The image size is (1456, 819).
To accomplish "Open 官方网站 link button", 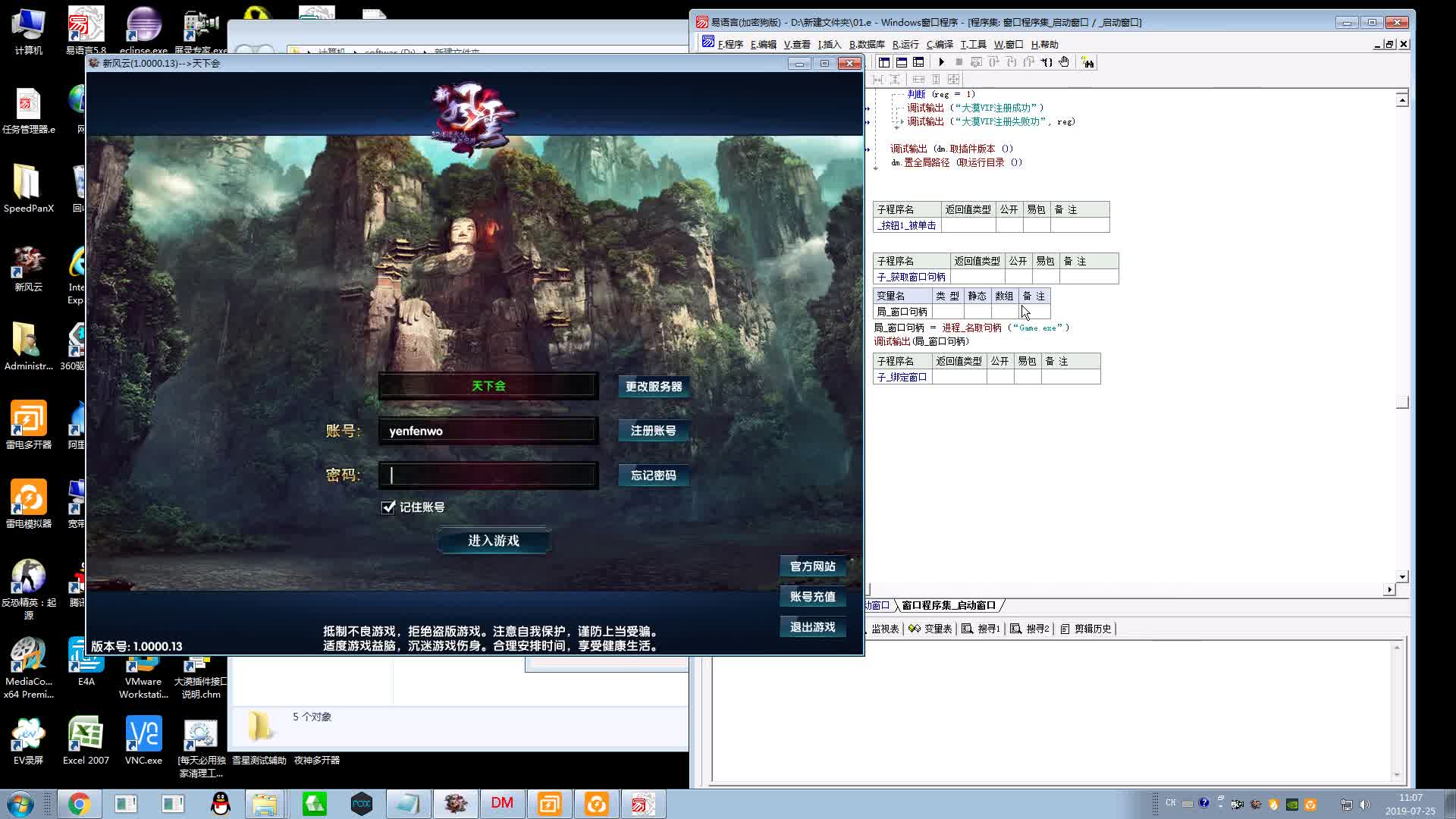I will pos(813,566).
